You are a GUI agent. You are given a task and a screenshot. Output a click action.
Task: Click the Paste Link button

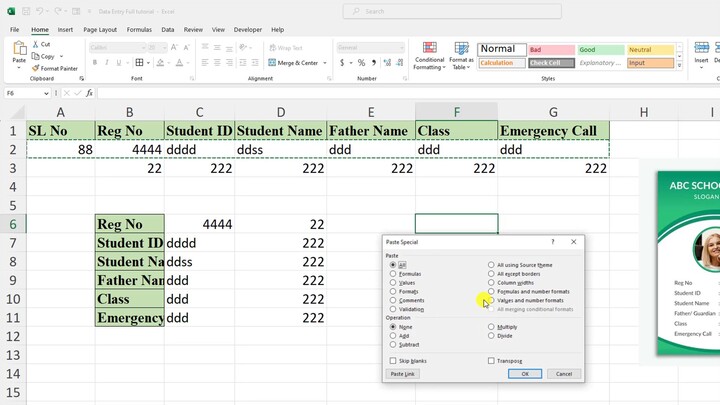tap(402, 374)
